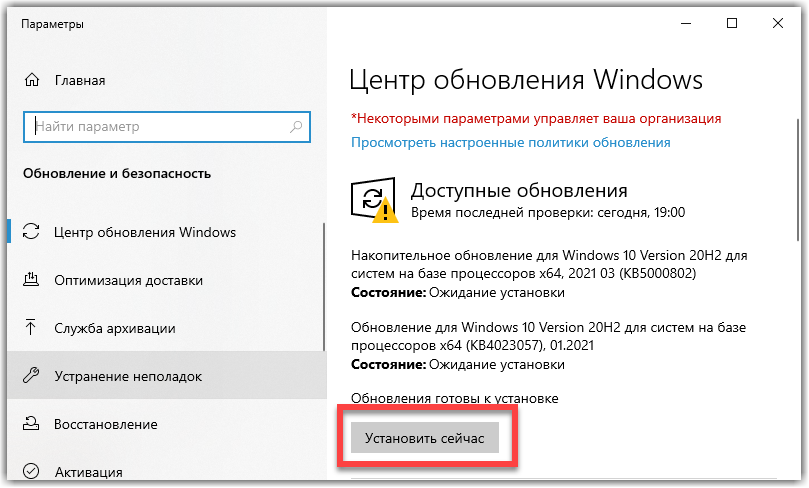Click the Доступные обновления heading
Viewport: 809px width, 488px height.
(x=519, y=190)
